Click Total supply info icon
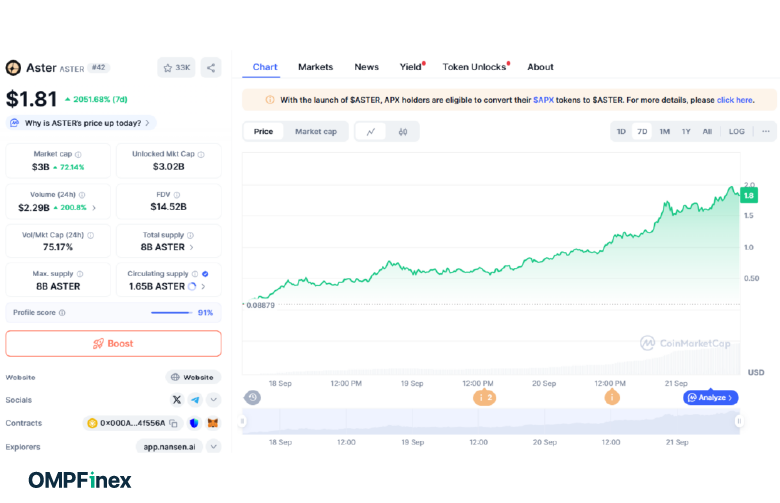The image size is (780, 503). [x=191, y=235]
